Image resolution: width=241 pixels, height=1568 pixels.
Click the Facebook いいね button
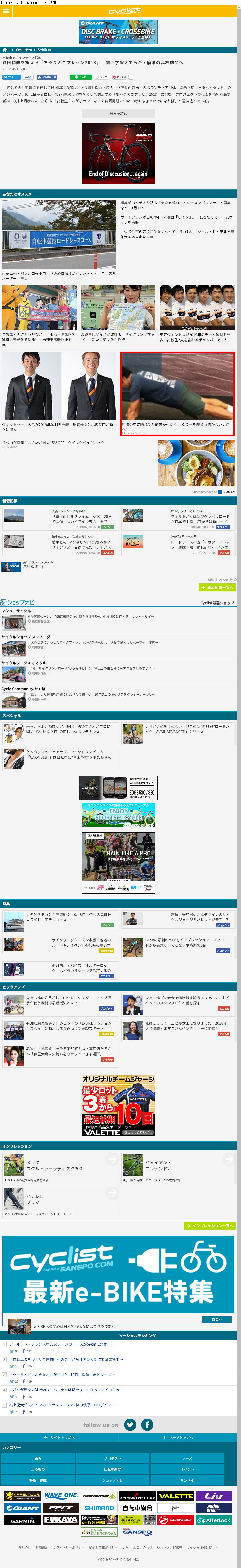(x=48, y=77)
